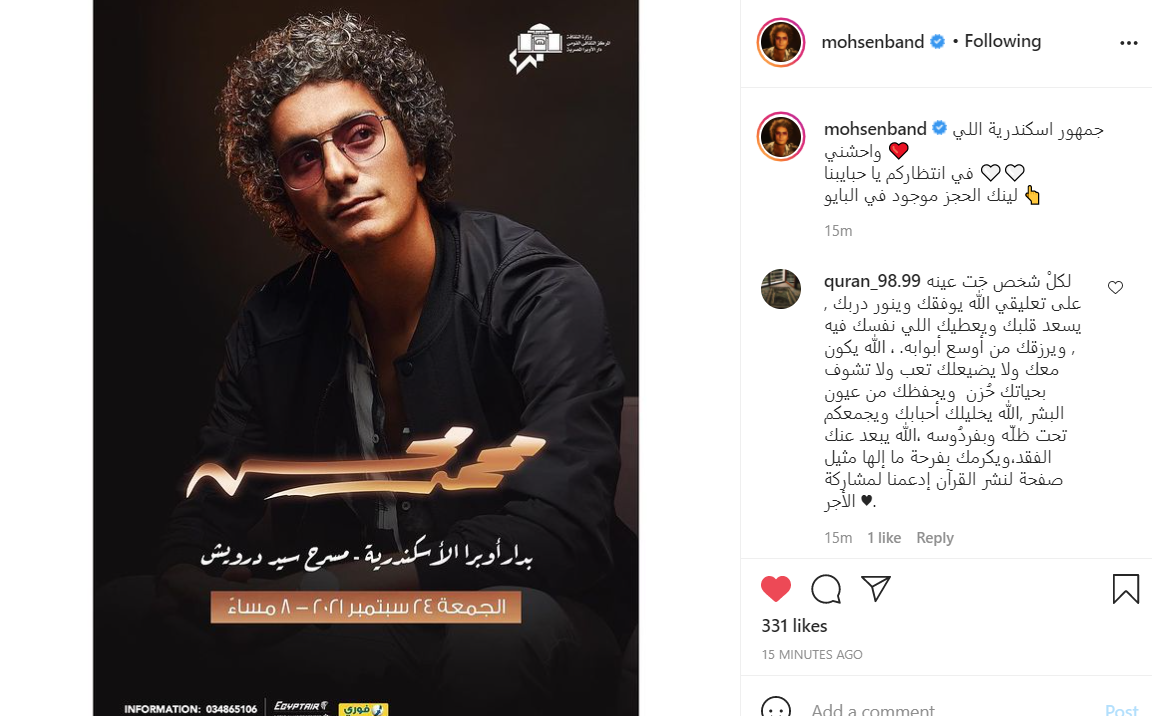Open mohsenband avatar beside the caption
Image resolution: width=1152 pixels, height=716 pixels.
point(781,137)
